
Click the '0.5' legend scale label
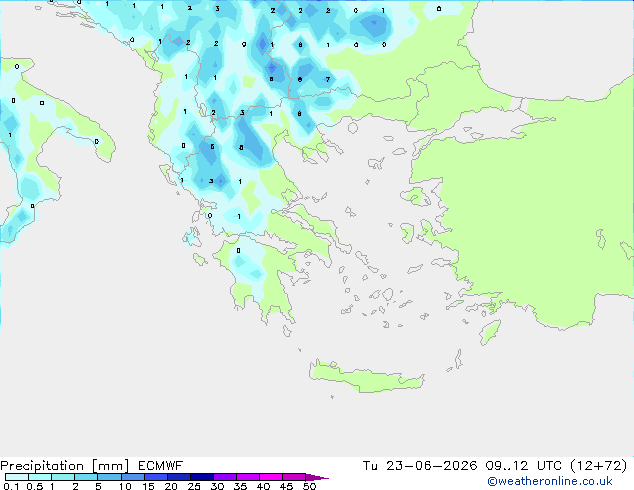(x=35, y=486)
